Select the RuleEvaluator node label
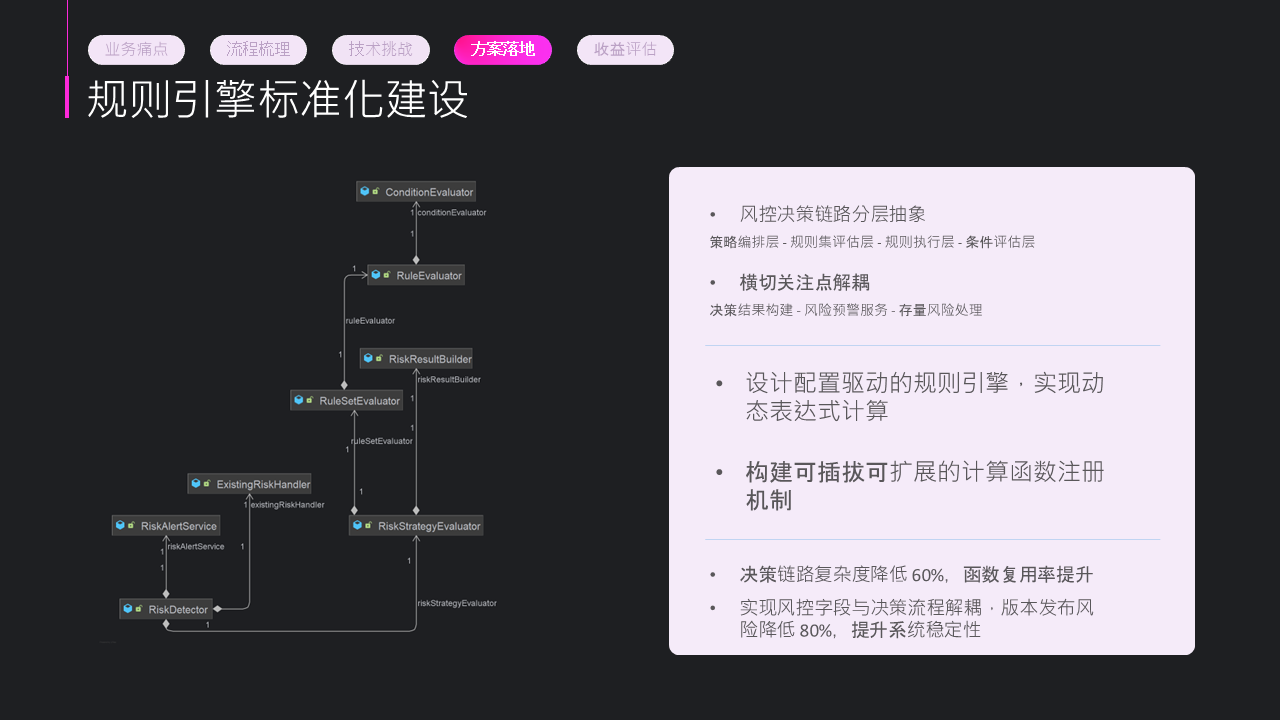Image resolution: width=1280 pixels, height=720 pixels. 429,275
